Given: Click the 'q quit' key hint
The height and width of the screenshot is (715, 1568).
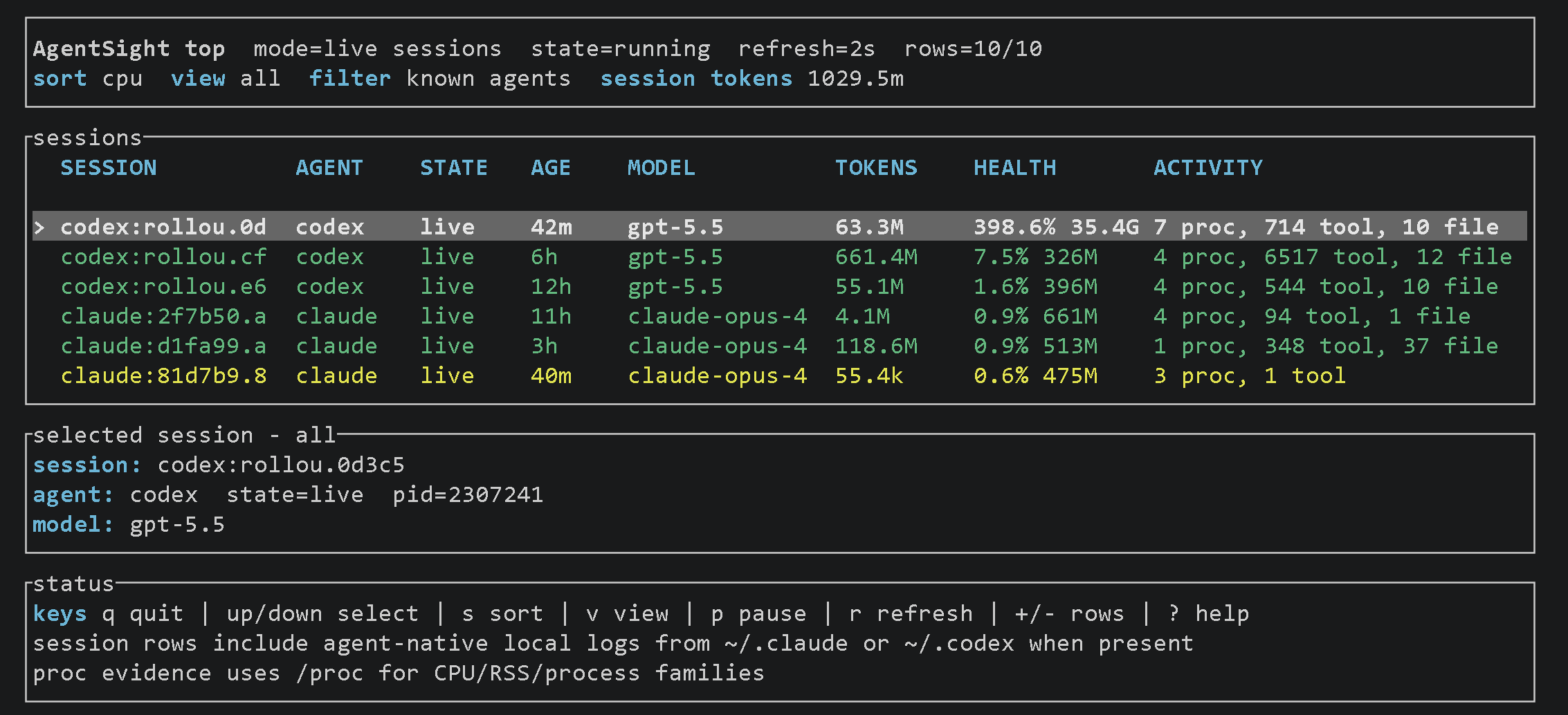Looking at the screenshot, I should (x=143, y=613).
